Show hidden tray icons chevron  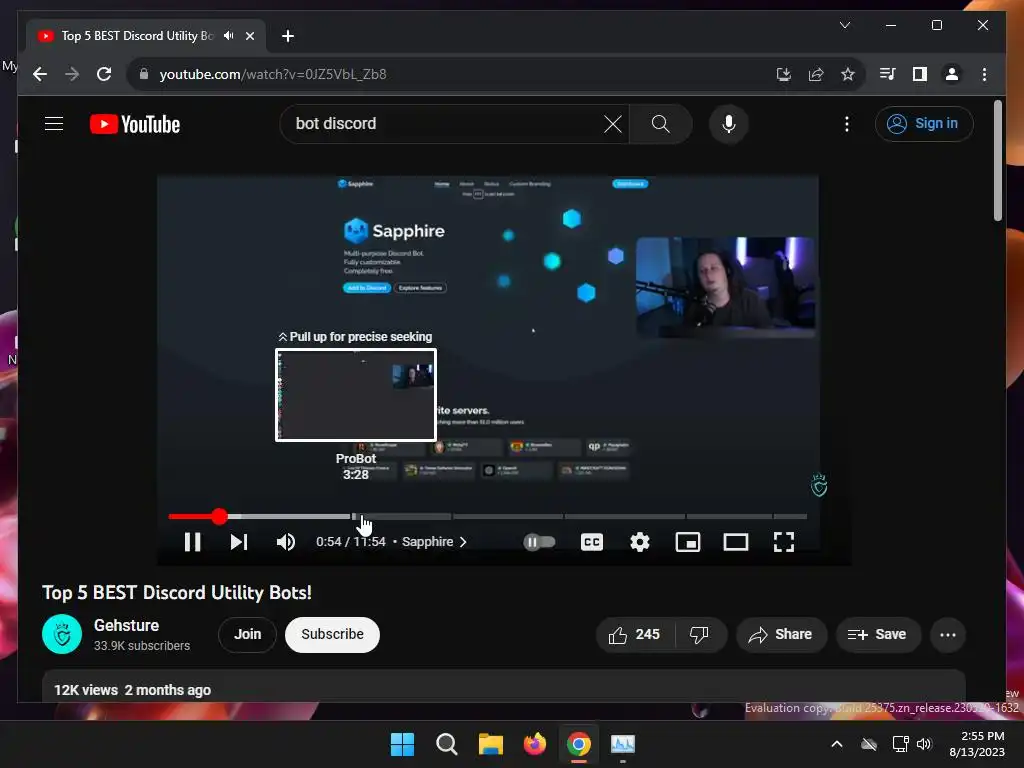tap(837, 744)
